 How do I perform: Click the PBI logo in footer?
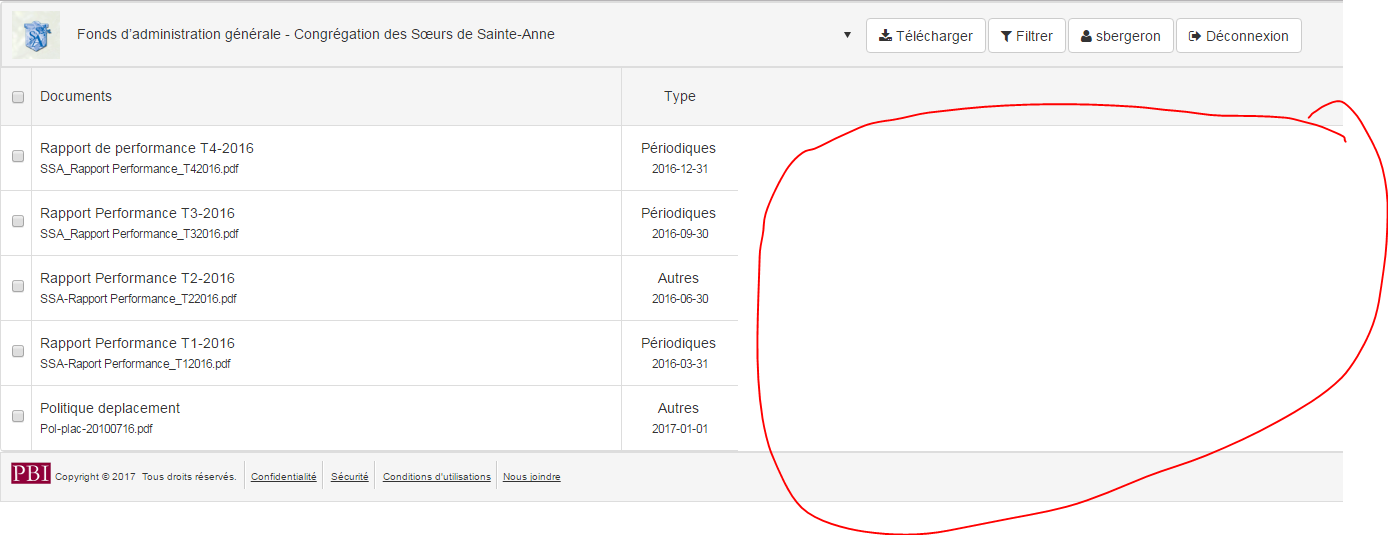31,474
